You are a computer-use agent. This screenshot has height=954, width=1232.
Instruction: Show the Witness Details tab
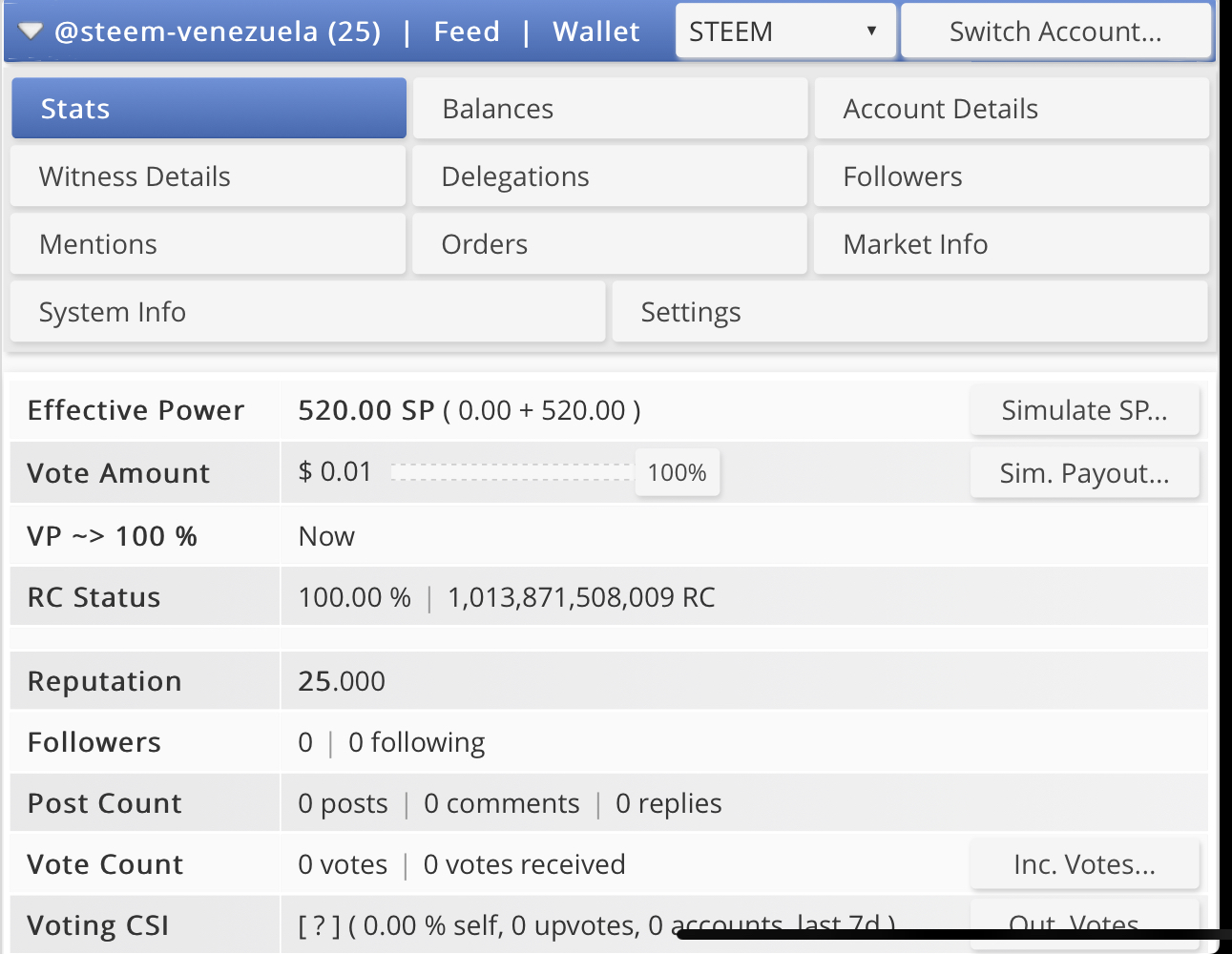click(x=209, y=176)
